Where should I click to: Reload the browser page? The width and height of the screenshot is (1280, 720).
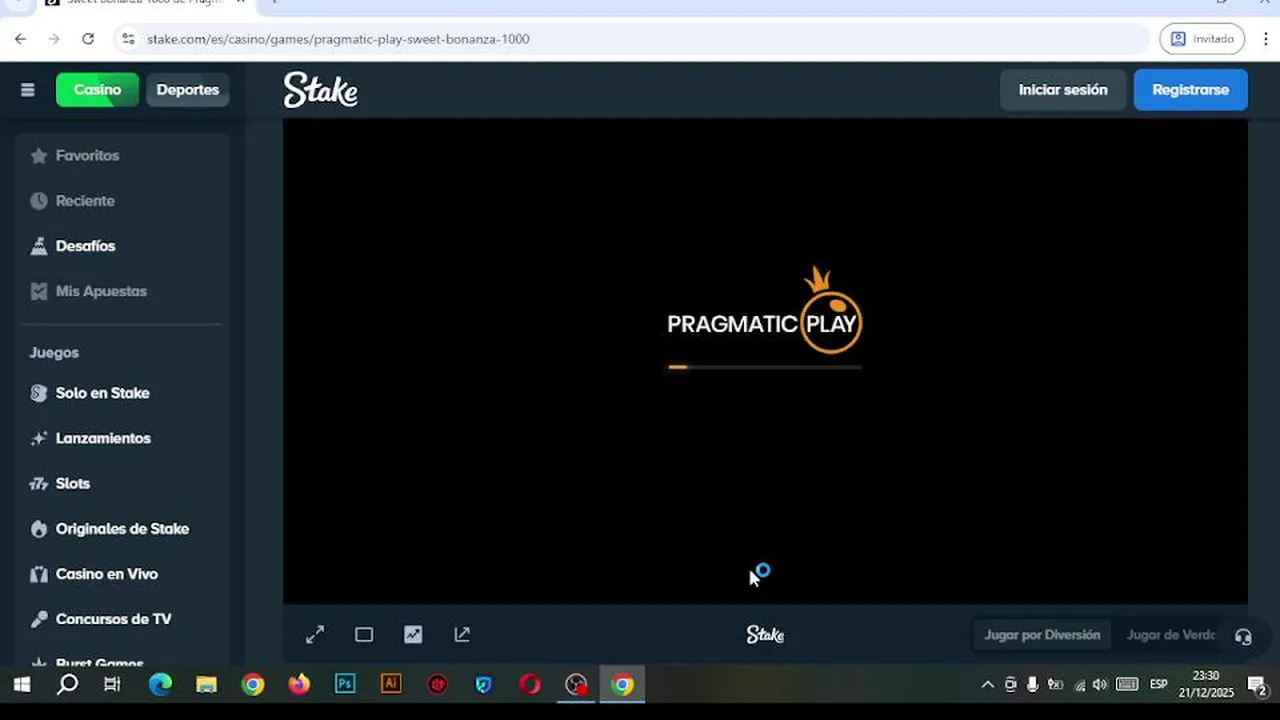88,39
